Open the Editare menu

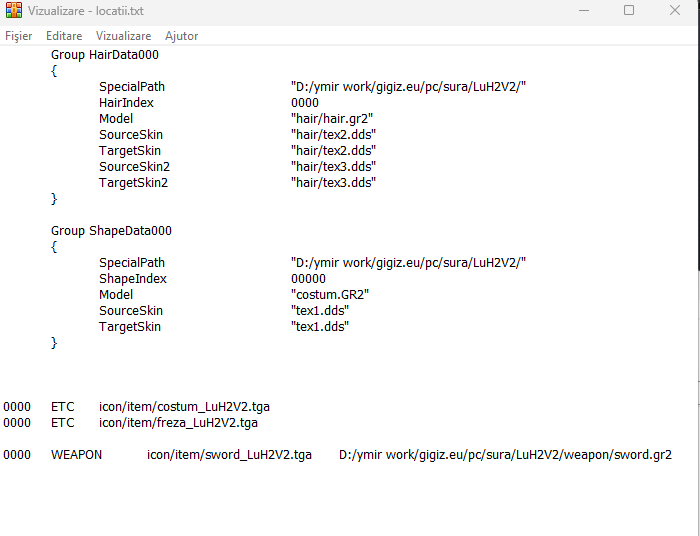(64, 36)
